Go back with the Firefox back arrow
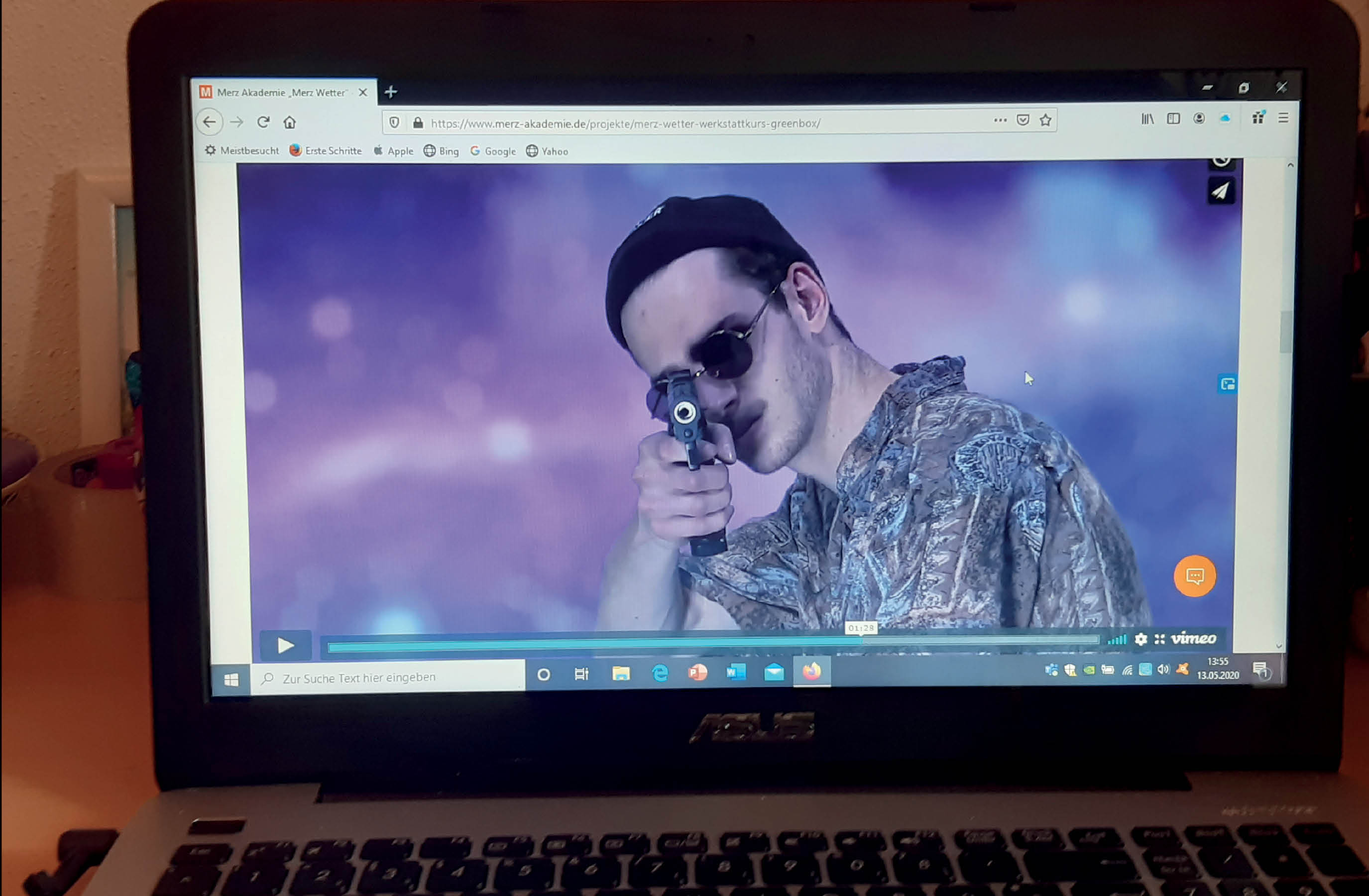The width and height of the screenshot is (1369, 896). [x=210, y=122]
